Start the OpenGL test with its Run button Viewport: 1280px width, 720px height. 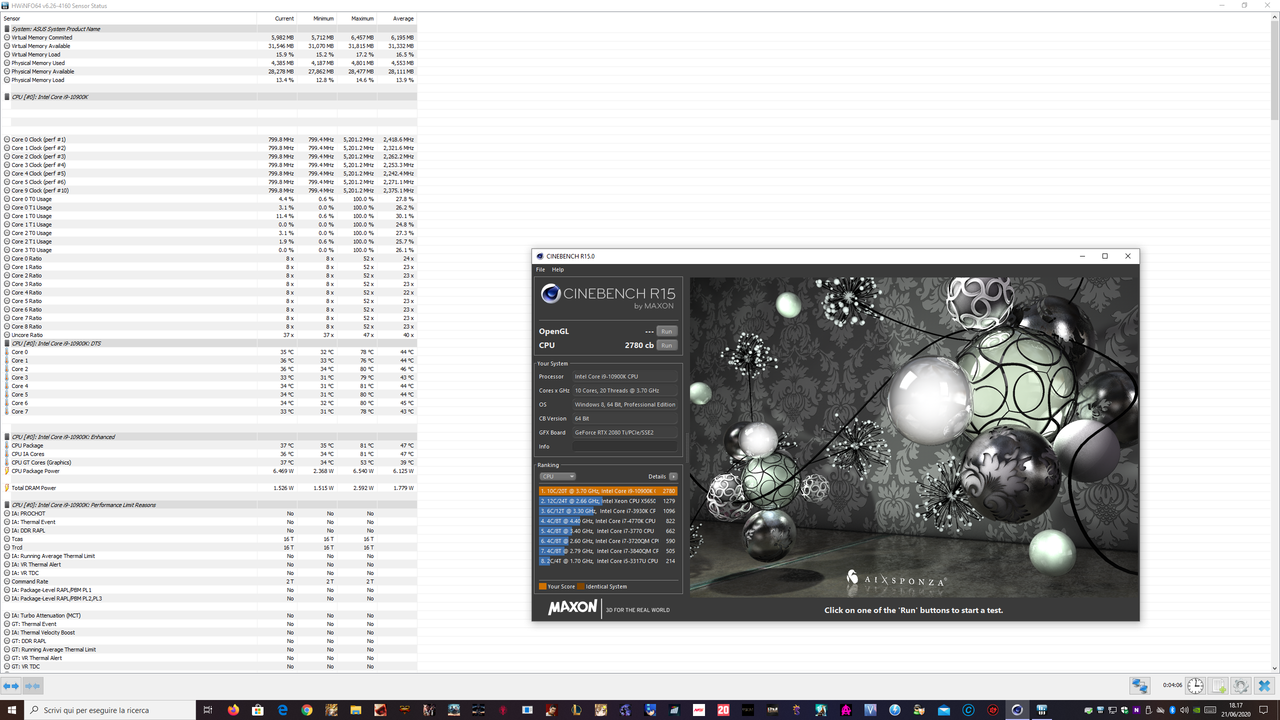pyautogui.click(x=666, y=331)
